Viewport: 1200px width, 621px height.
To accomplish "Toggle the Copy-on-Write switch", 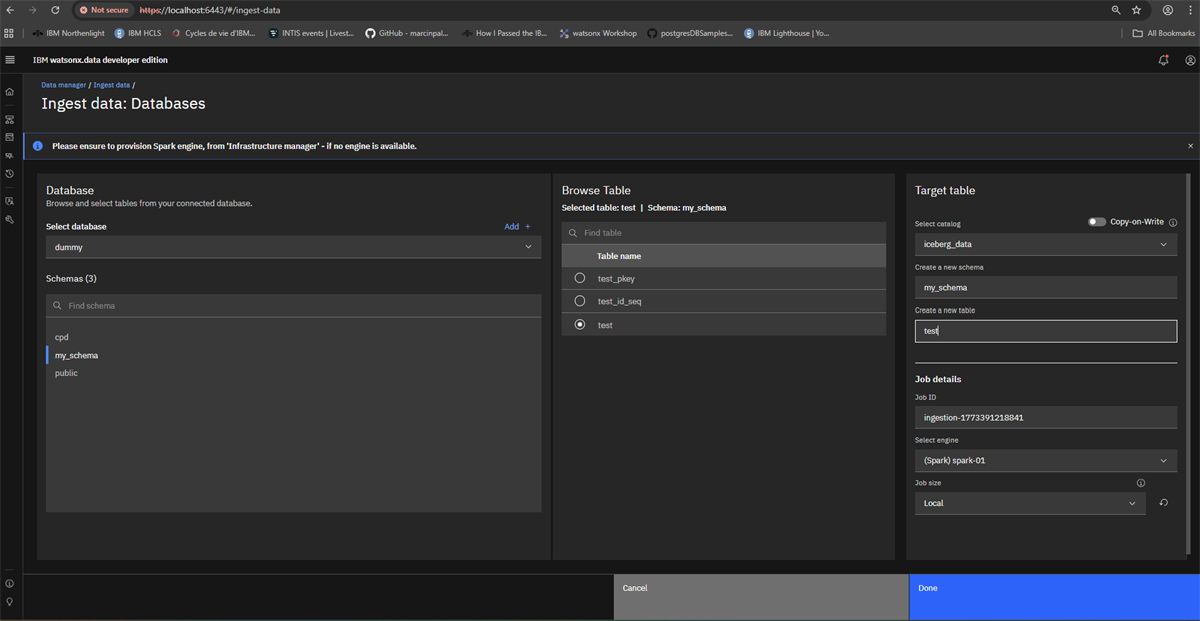I will pos(1097,222).
